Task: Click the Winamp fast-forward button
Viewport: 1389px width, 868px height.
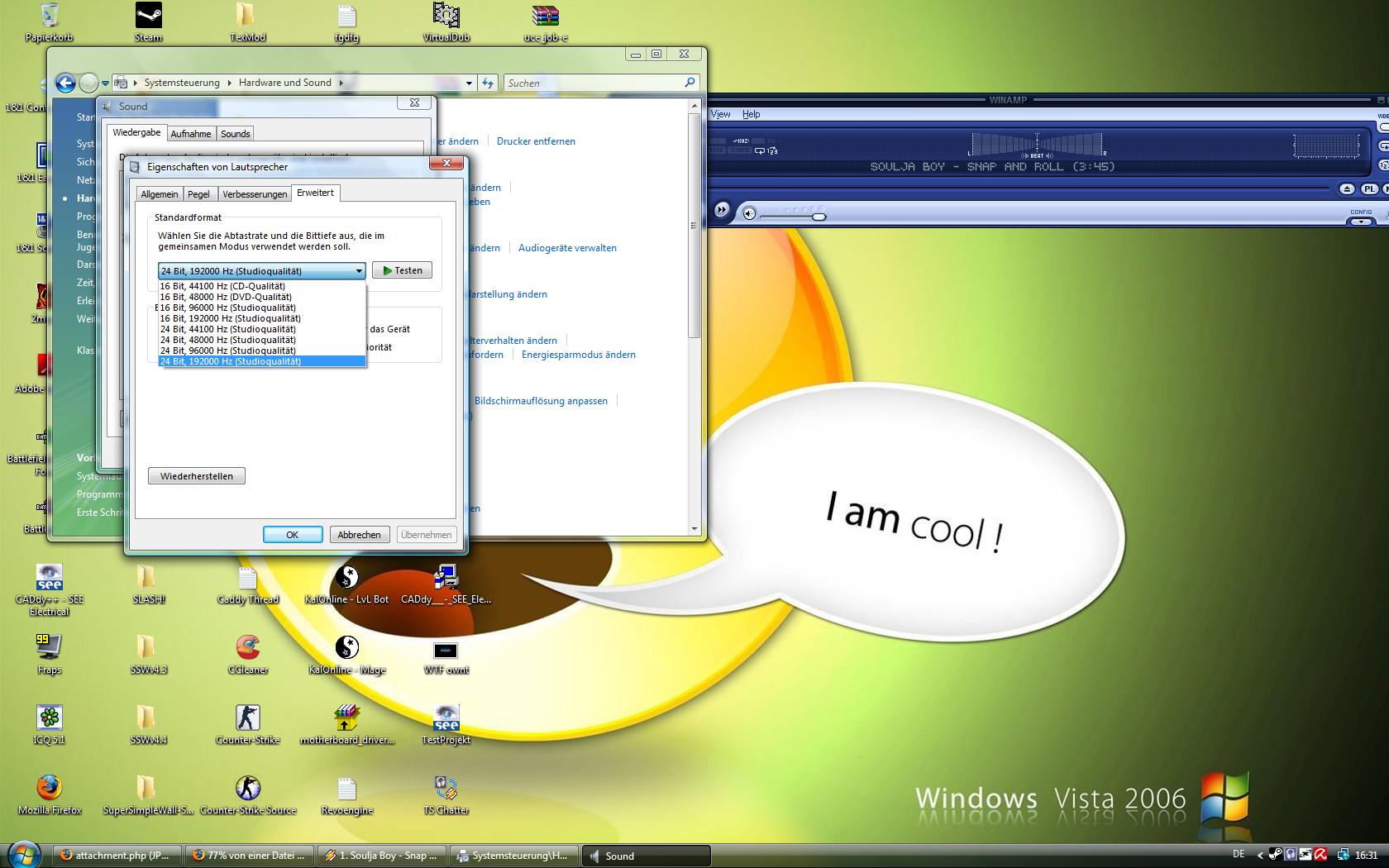Action: coord(721,210)
